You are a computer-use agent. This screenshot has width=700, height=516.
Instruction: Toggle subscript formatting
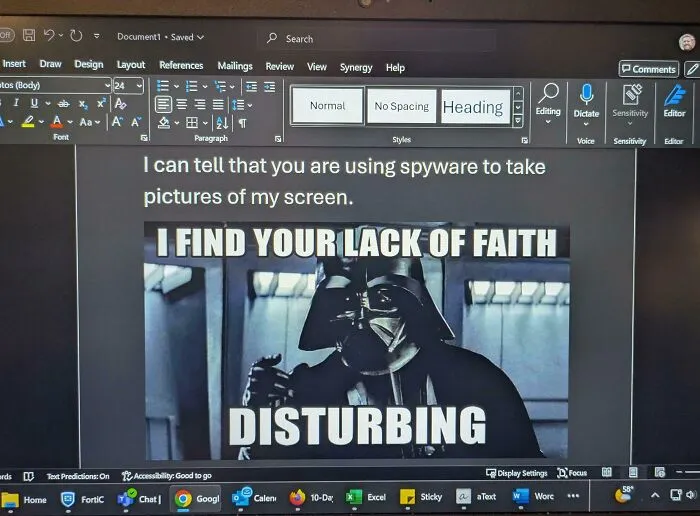click(83, 104)
